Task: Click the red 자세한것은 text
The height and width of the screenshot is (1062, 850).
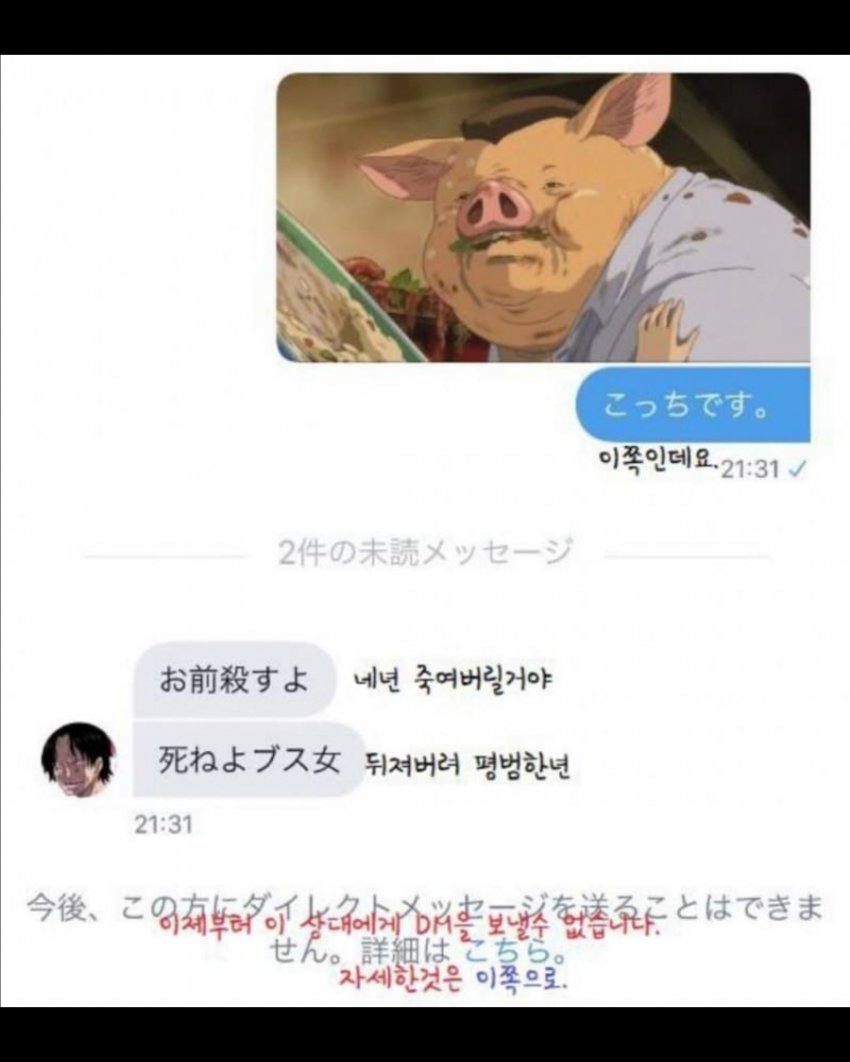Action: pos(401,977)
